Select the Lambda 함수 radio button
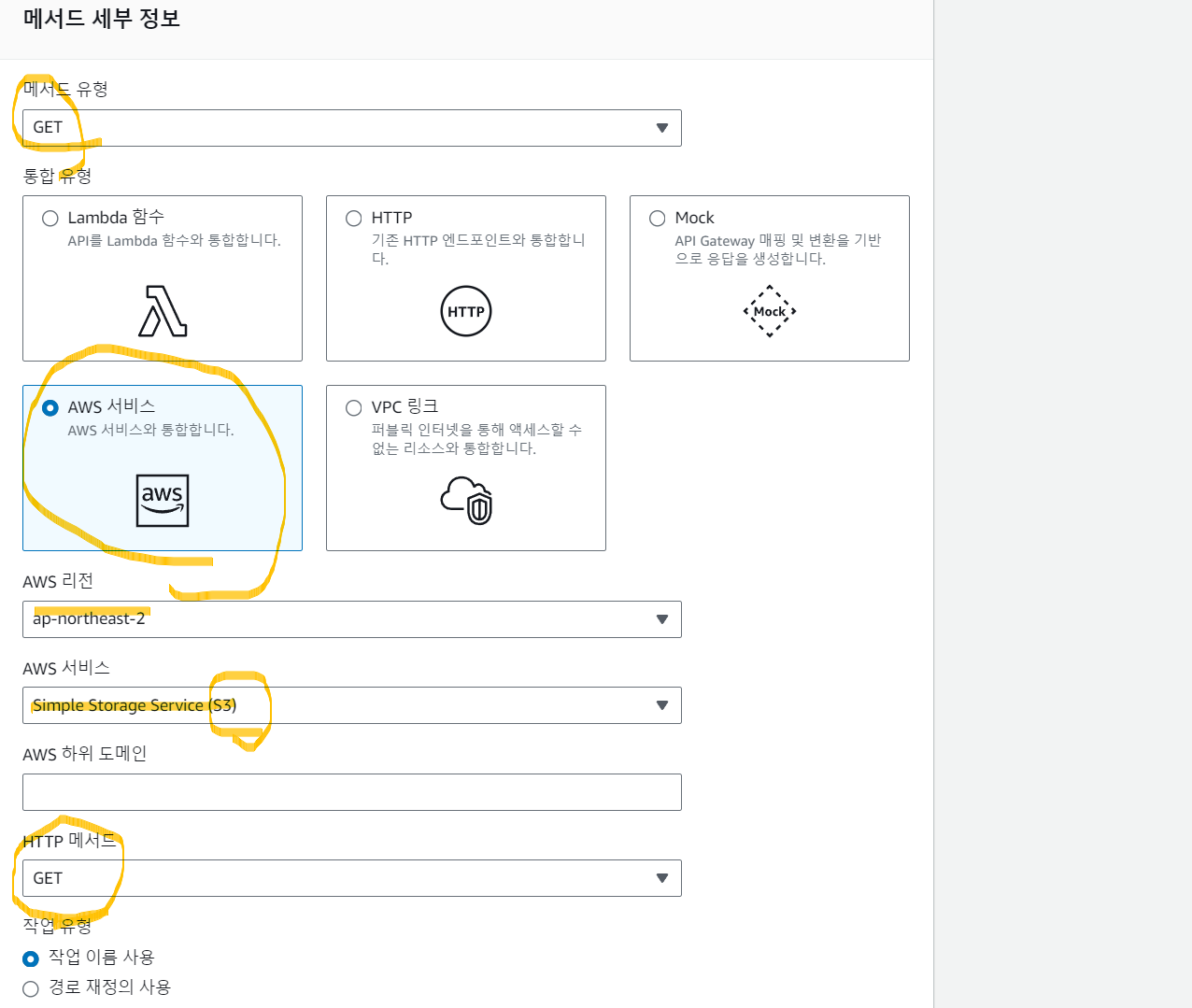The height and width of the screenshot is (1008, 1192). coord(50,219)
